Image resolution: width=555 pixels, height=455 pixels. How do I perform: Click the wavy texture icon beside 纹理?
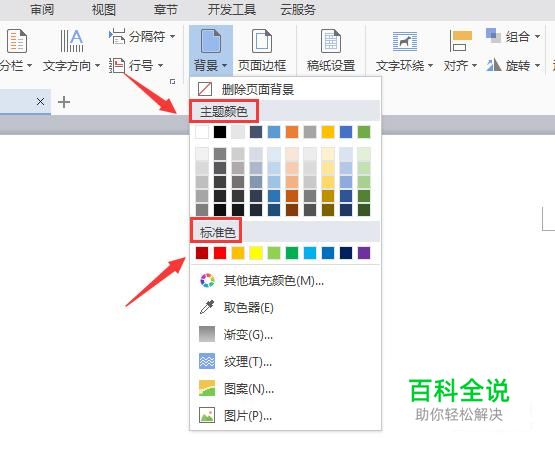207,361
